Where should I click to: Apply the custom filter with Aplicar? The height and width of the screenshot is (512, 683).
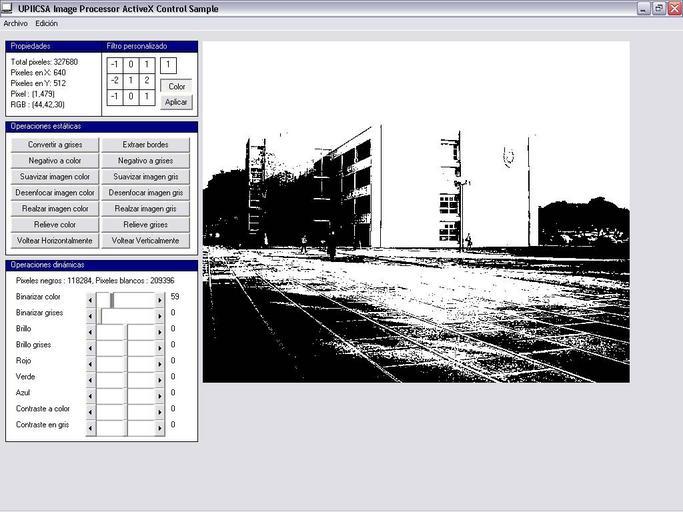coord(176,102)
